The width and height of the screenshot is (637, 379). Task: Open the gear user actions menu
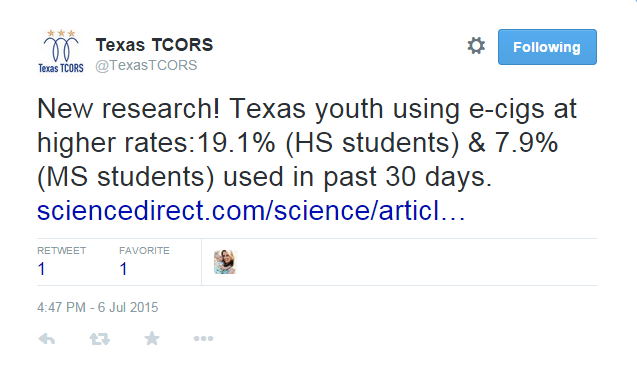click(x=476, y=46)
